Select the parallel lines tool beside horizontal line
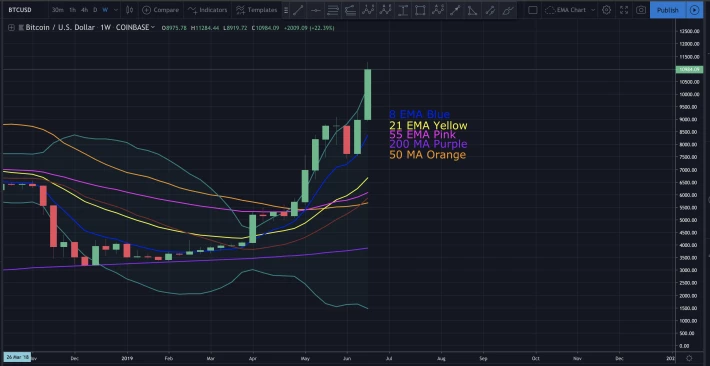Screen dimensions: 710x366 [x=333, y=10]
